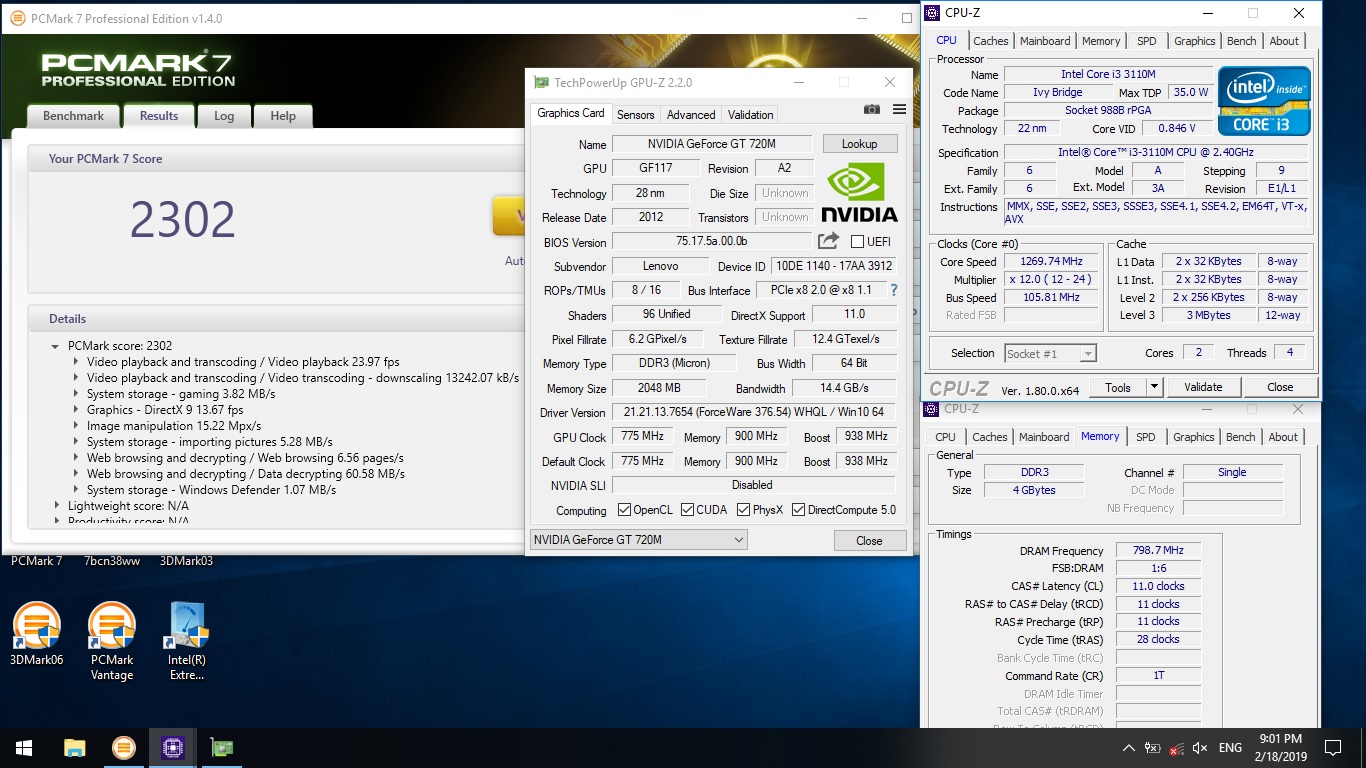Click the battery power tray icon

[1153, 747]
